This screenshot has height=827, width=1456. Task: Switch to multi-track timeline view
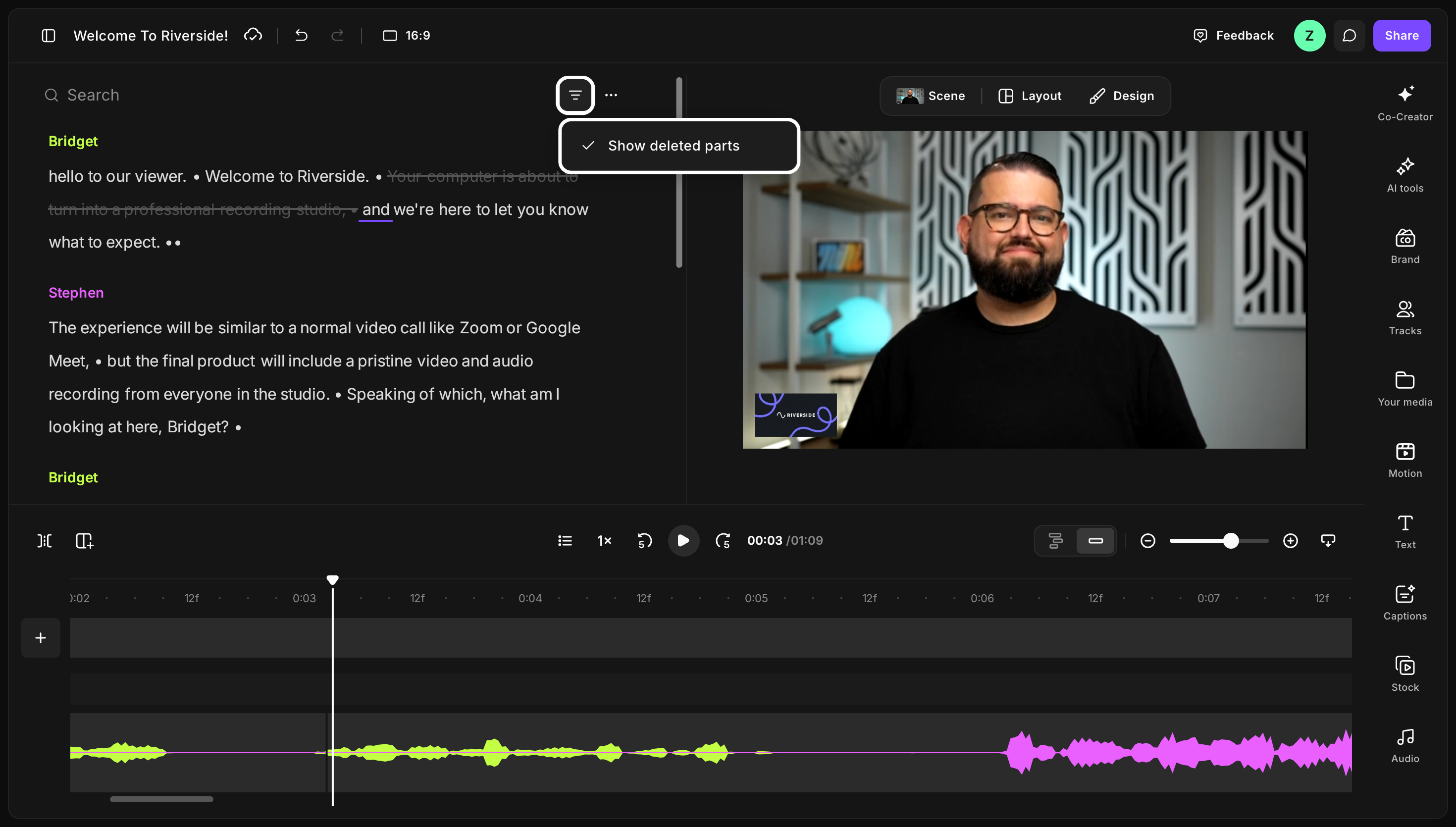coord(1056,541)
